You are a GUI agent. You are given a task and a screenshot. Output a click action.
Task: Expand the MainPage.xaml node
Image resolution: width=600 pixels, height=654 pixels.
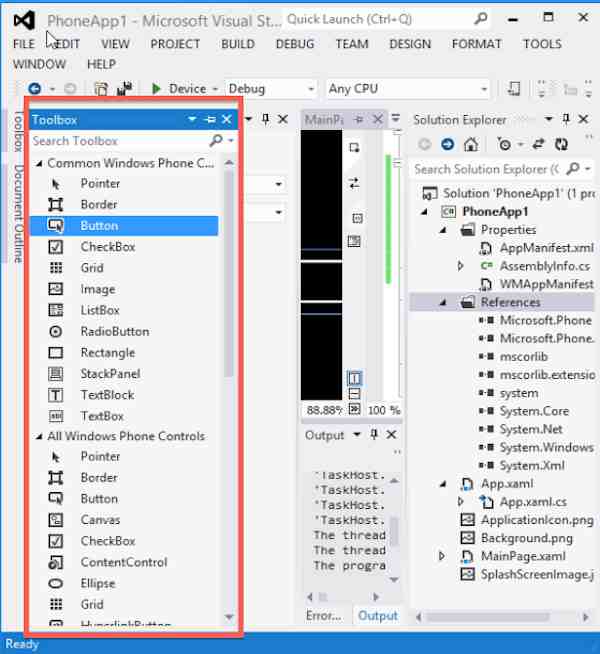pyautogui.click(x=442, y=556)
